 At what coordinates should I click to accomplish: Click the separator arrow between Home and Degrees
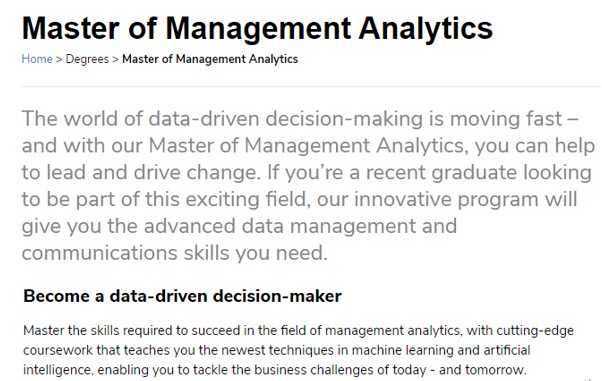(x=59, y=60)
